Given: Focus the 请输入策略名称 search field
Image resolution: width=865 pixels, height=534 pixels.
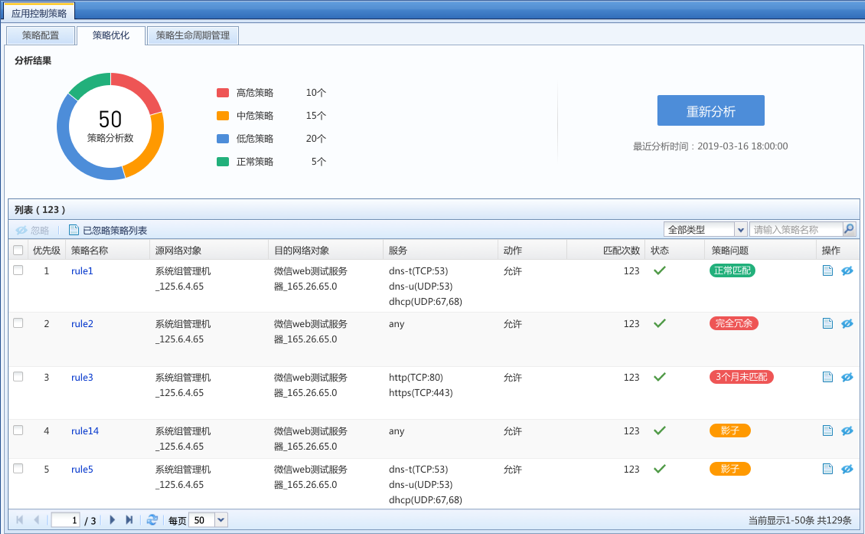Looking at the screenshot, I should [795, 229].
